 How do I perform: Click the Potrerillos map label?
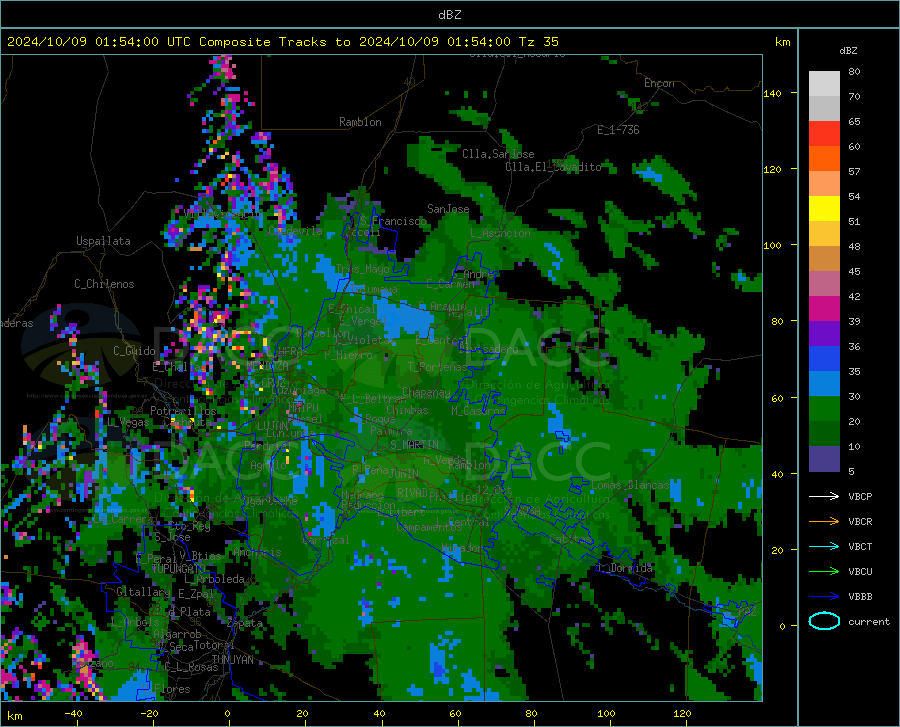(183, 411)
